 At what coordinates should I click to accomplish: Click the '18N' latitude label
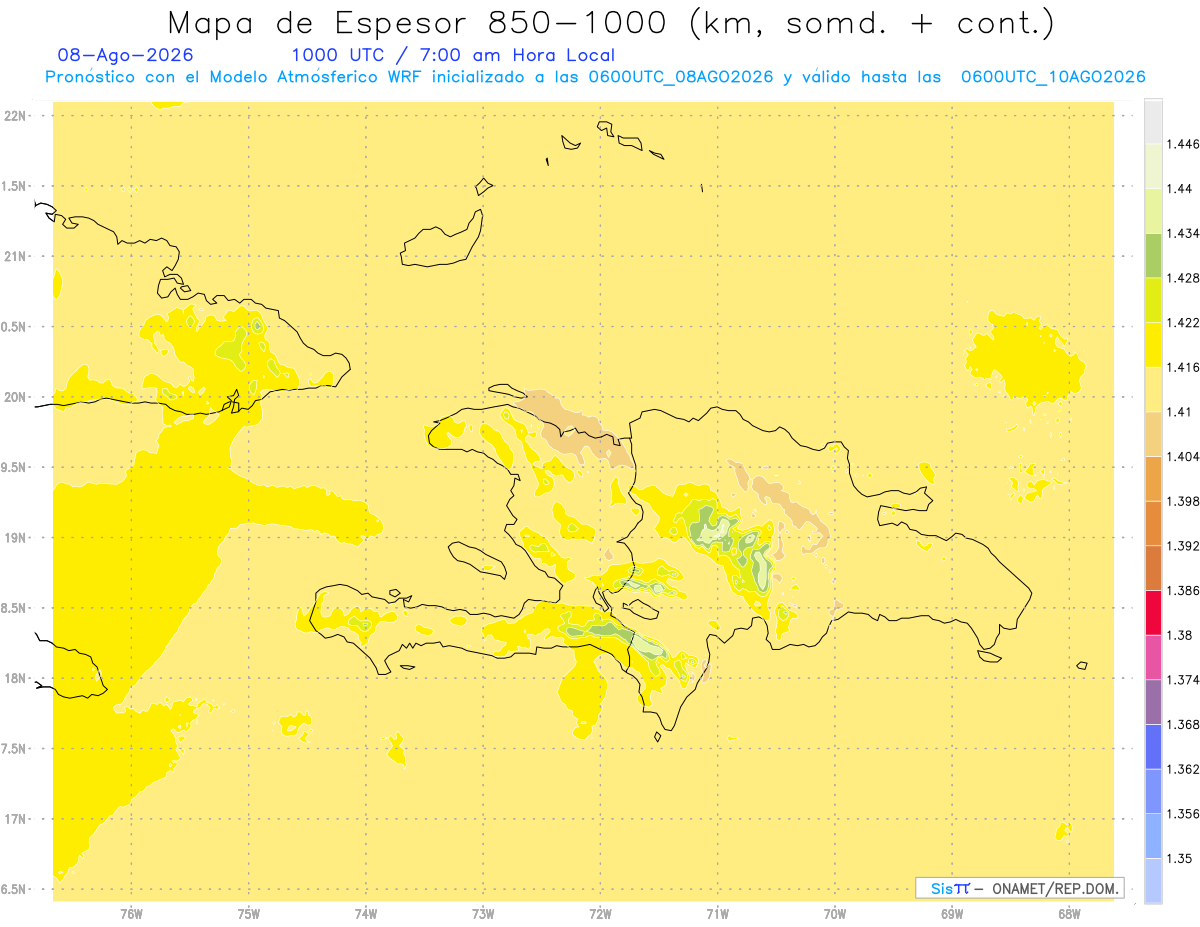pyautogui.click(x=16, y=678)
